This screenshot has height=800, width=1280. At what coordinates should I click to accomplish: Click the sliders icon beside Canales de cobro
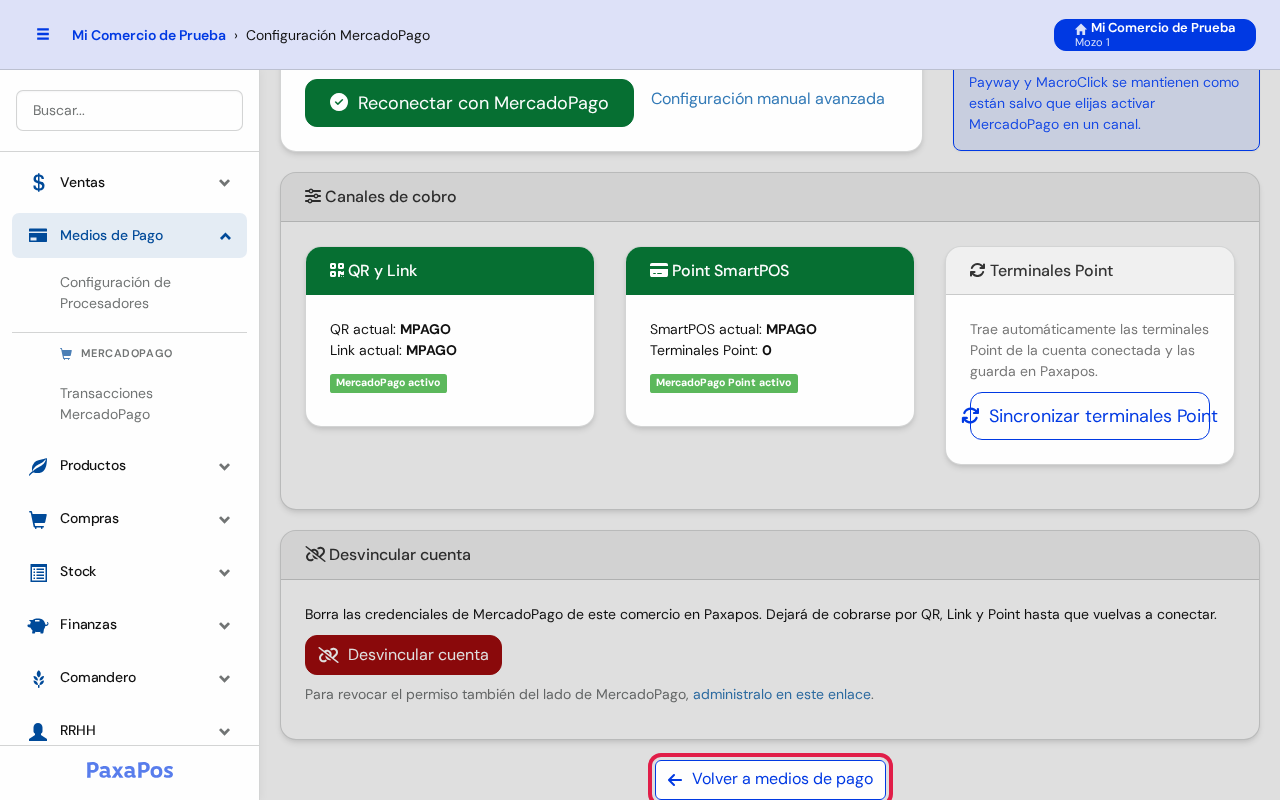tap(313, 196)
